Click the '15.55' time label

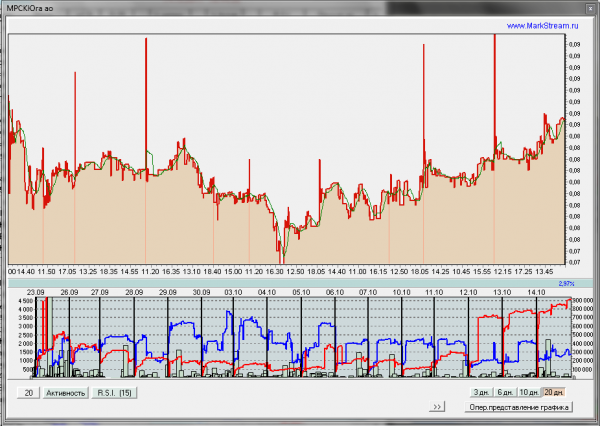pyautogui.click(x=482, y=272)
